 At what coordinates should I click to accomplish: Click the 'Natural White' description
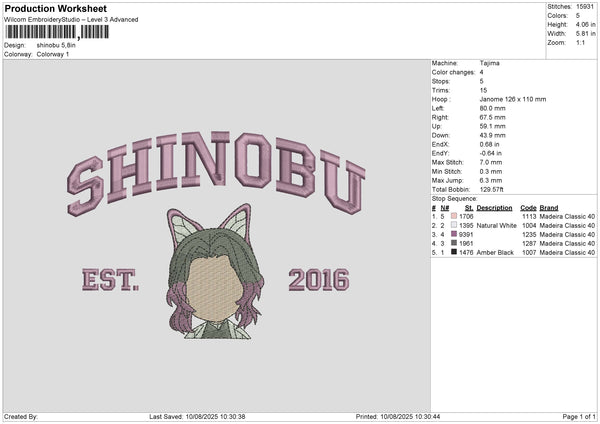click(497, 226)
